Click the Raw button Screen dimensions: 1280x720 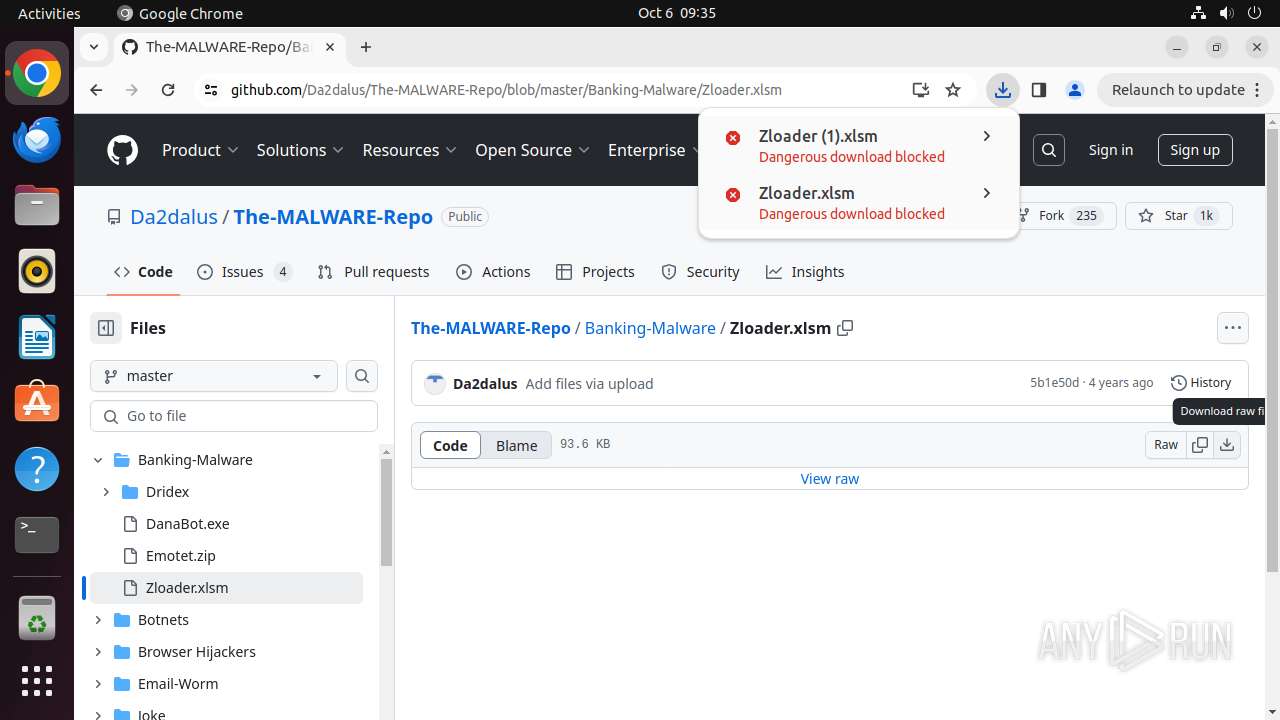[x=1166, y=445]
